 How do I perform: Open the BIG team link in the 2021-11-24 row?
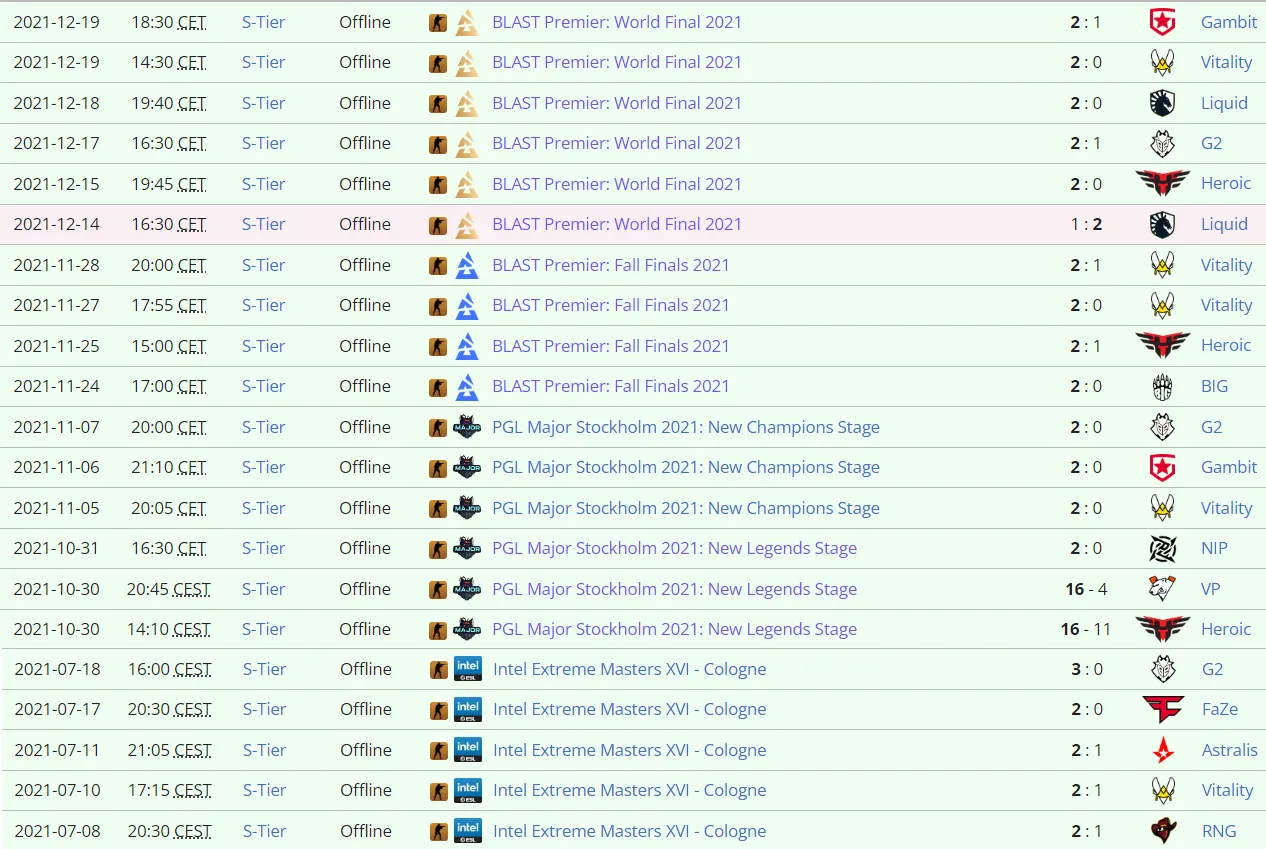point(1214,386)
